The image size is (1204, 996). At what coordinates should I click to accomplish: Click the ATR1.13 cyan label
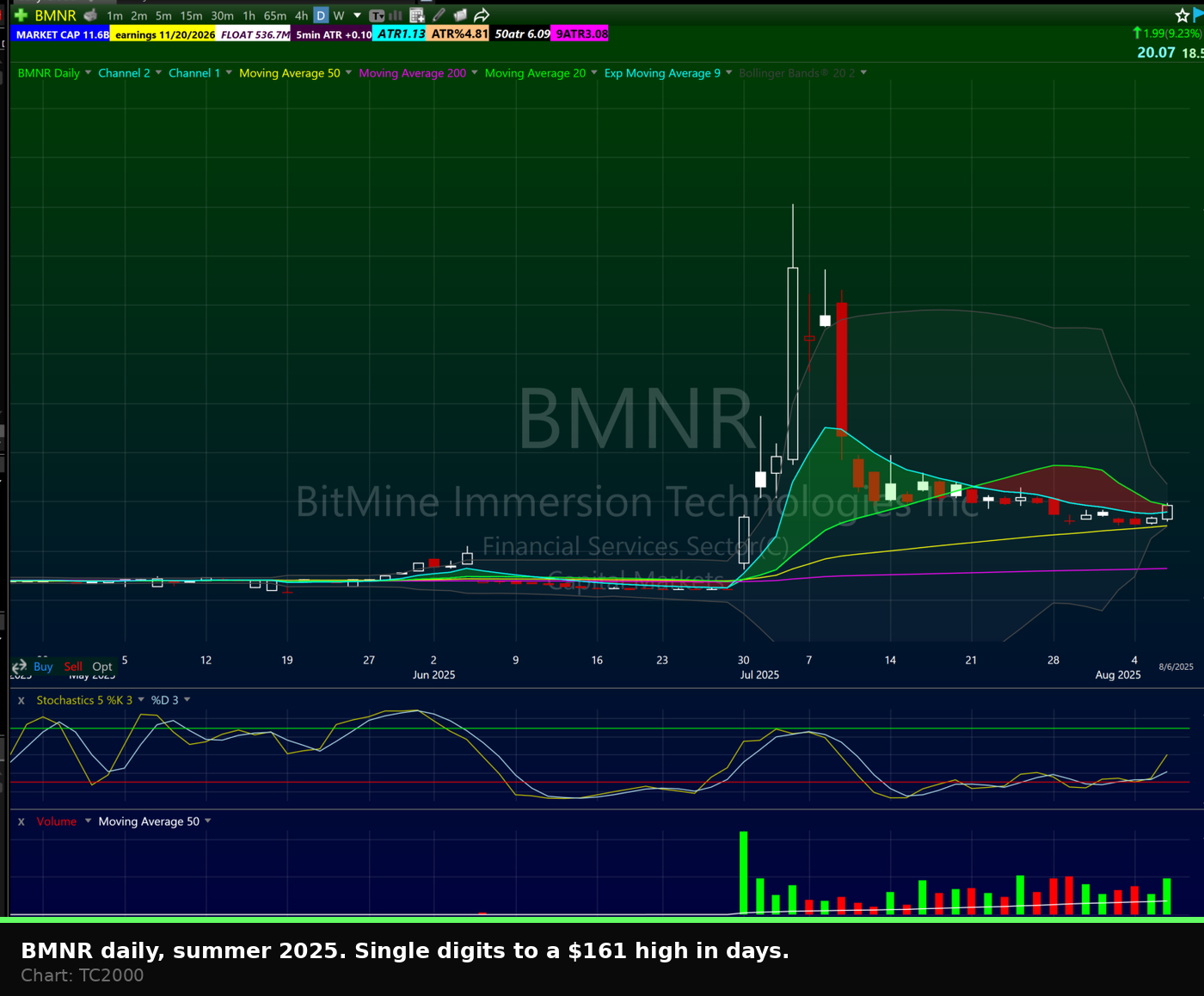[401, 34]
